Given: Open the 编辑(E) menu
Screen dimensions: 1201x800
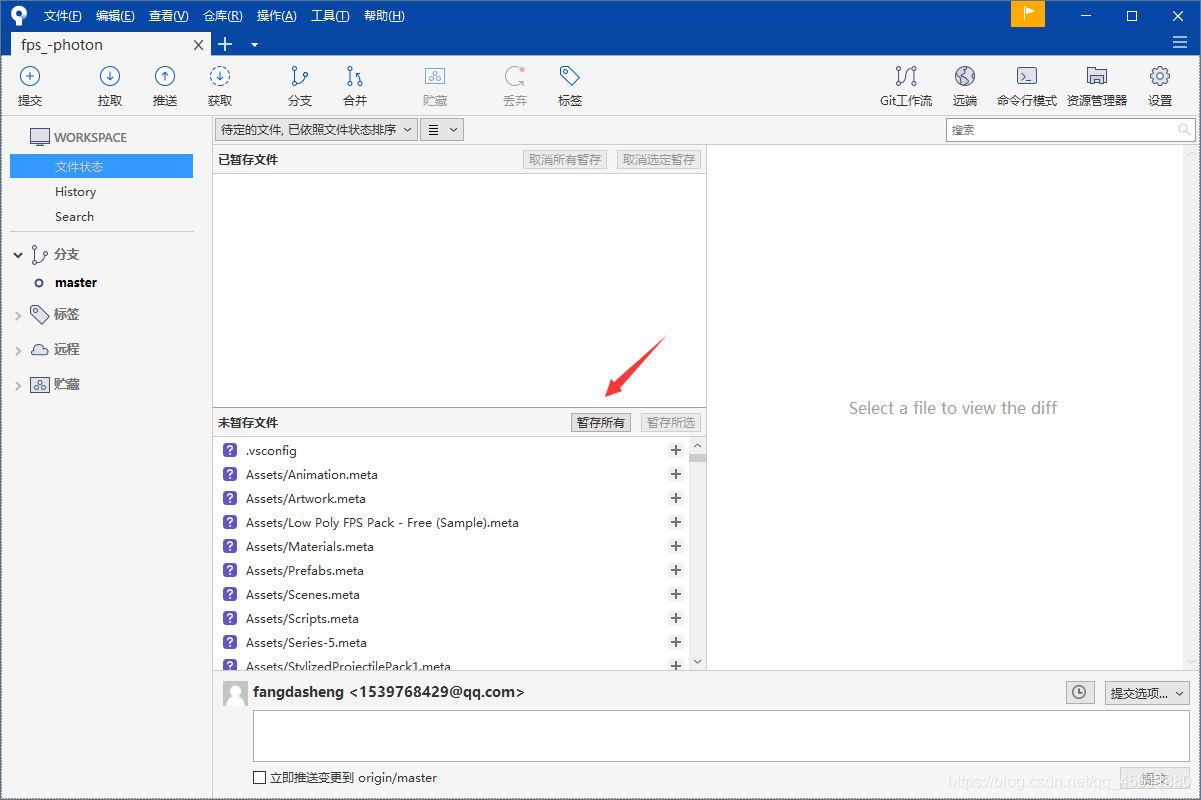Looking at the screenshot, I should (115, 16).
